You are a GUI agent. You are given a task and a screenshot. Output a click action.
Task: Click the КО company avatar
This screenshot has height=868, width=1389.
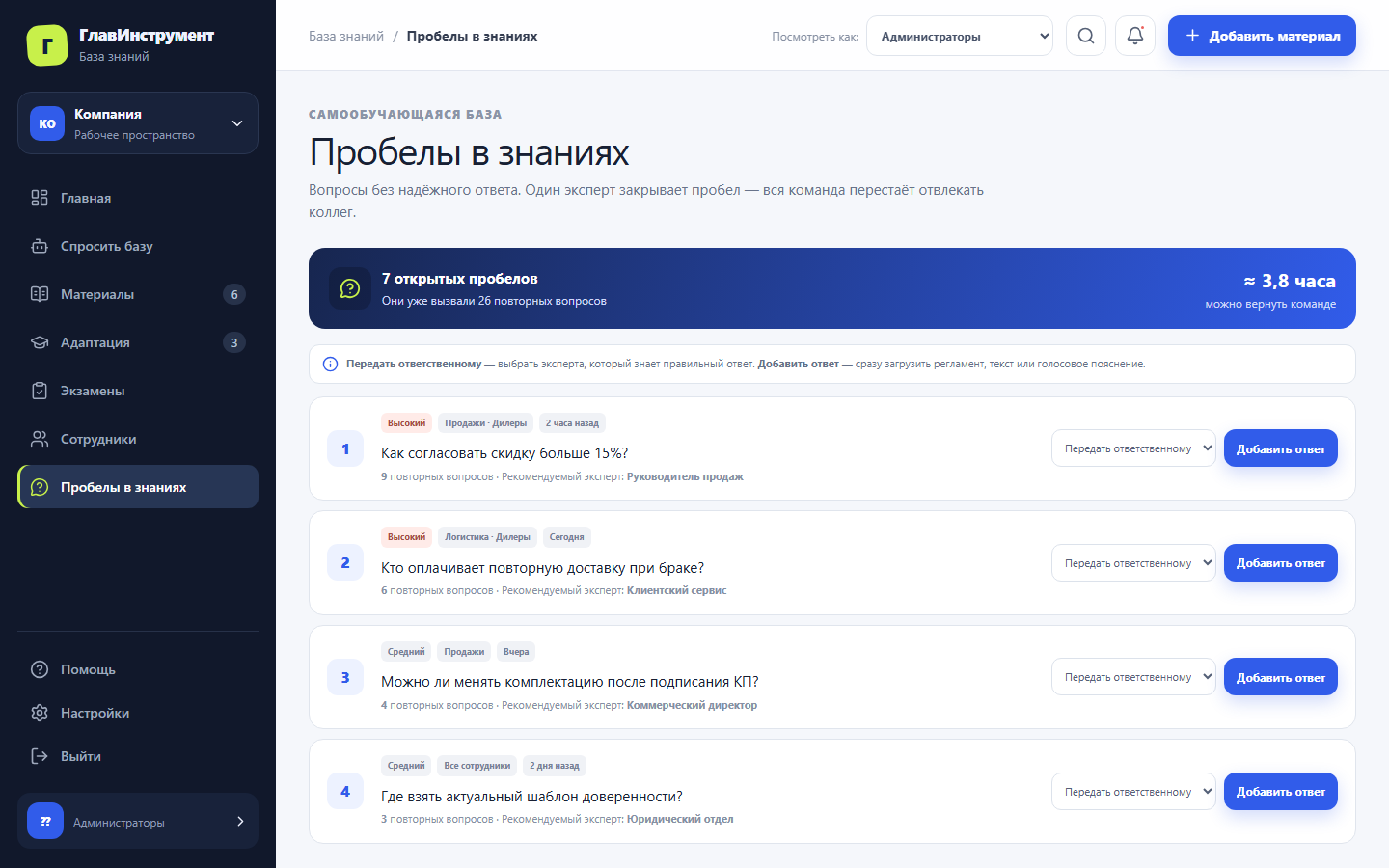click(x=47, y=123)
